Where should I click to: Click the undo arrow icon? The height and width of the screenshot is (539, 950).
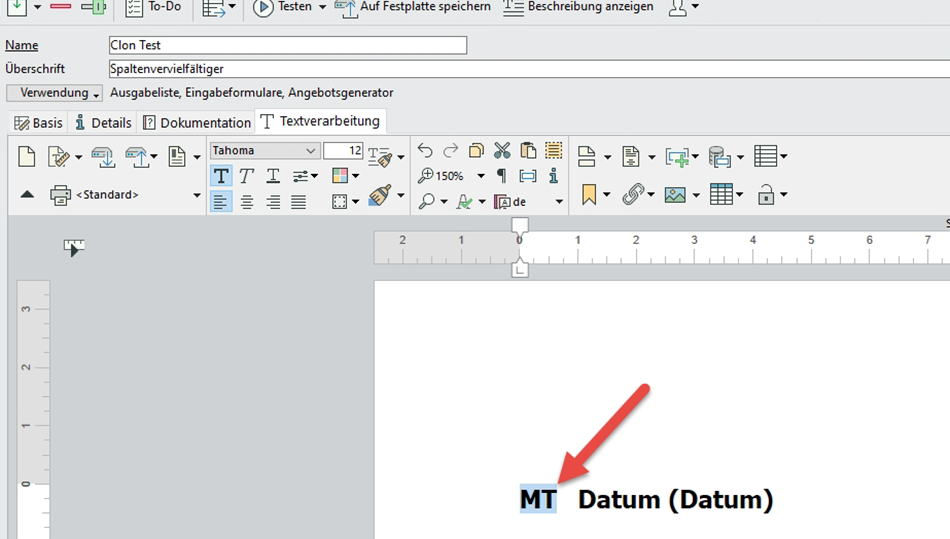click(425, 151)
